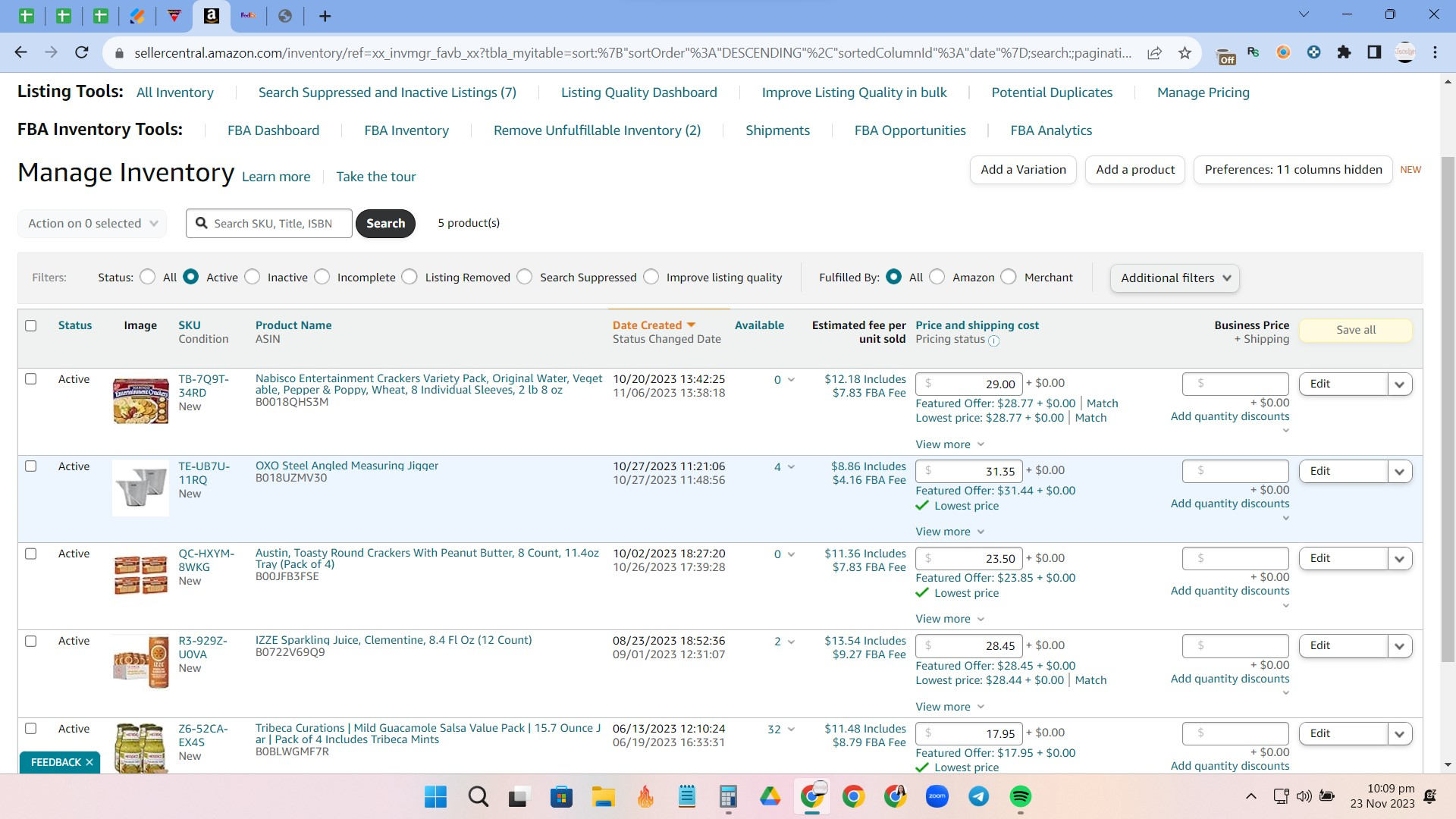This screenshot has width=1456, height=819.
Task: Open File Explorer from the taskbar
Action: [604, 796]
